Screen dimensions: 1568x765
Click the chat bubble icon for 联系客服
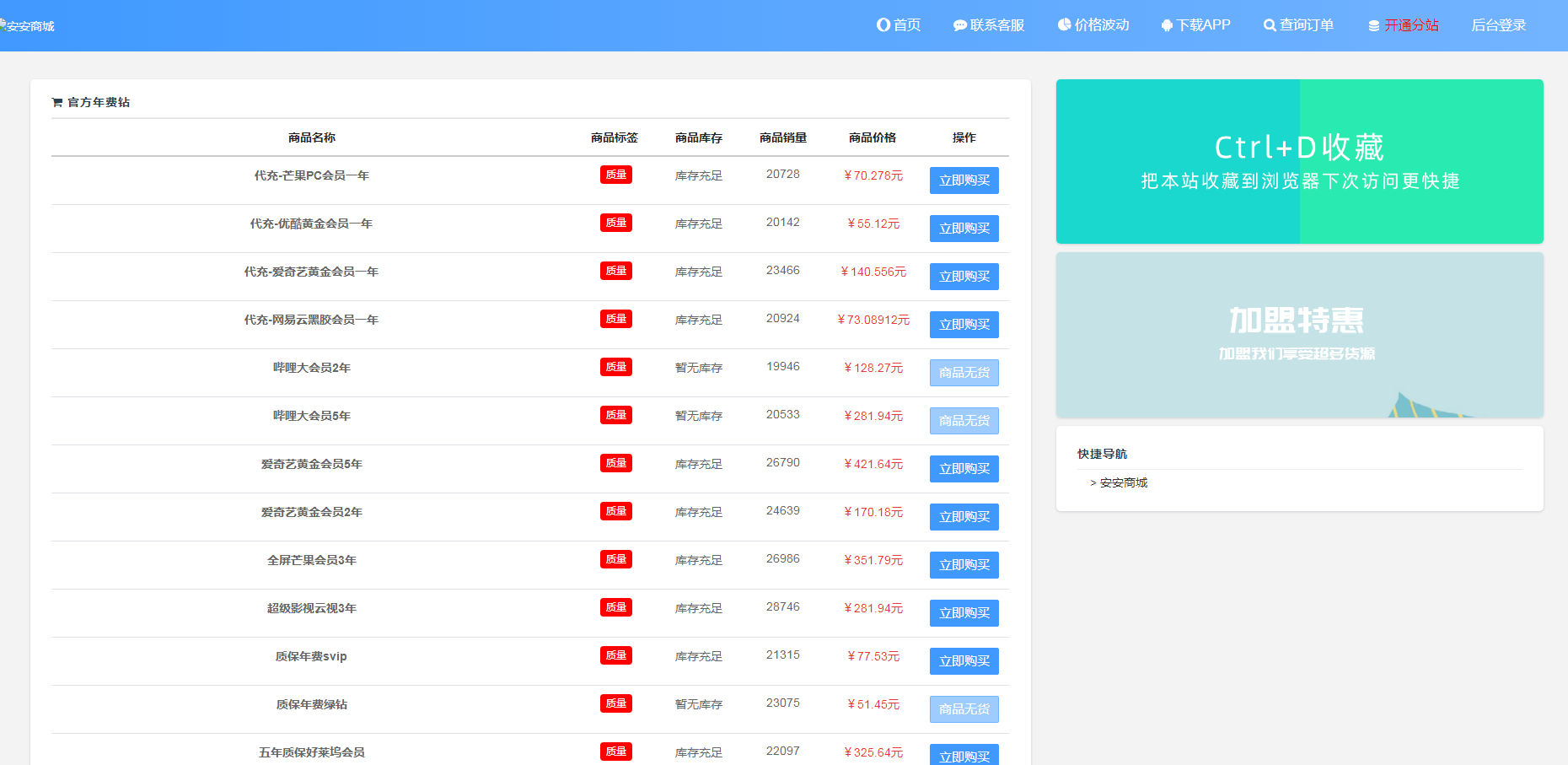click(x=959, y=26)
